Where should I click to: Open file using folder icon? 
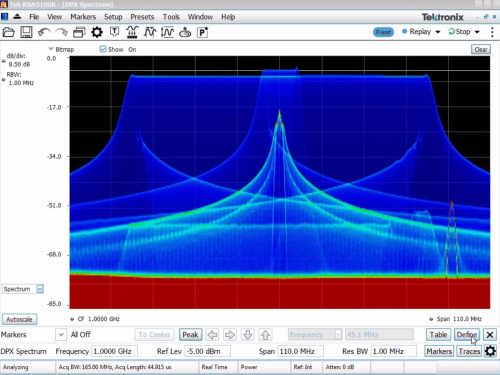point(9,32)
